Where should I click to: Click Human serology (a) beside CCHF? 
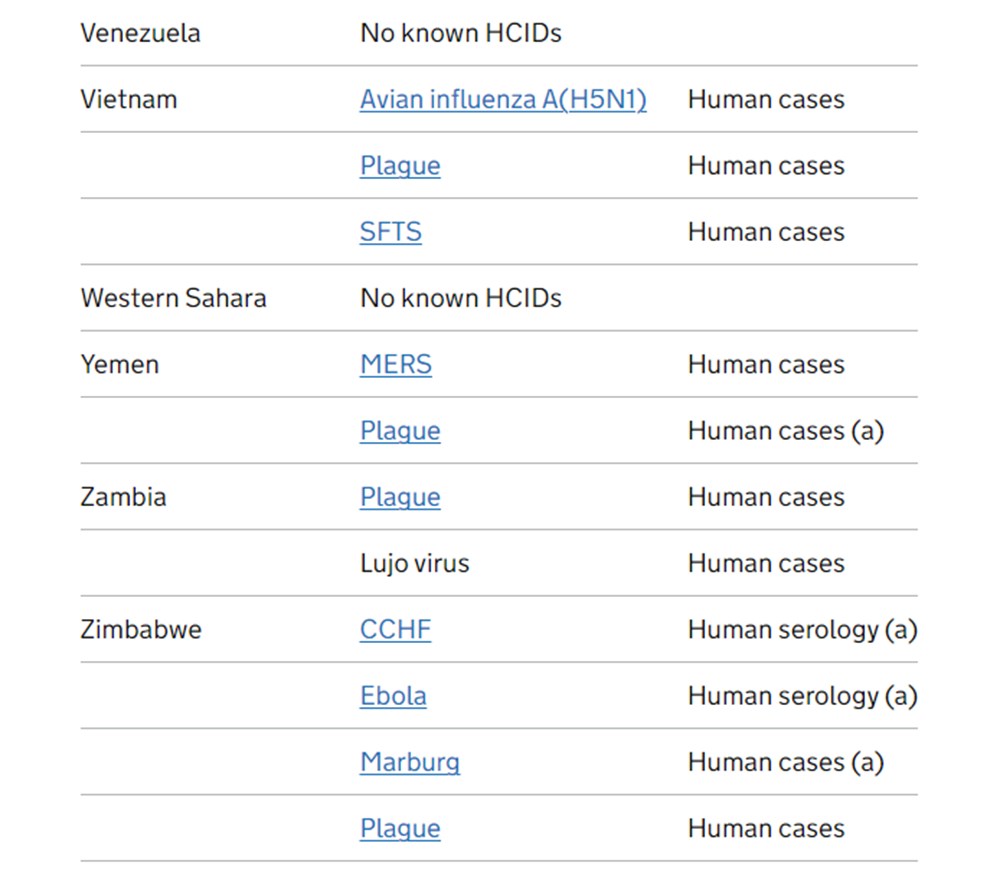pyautogui.click(x=802, y=630)
